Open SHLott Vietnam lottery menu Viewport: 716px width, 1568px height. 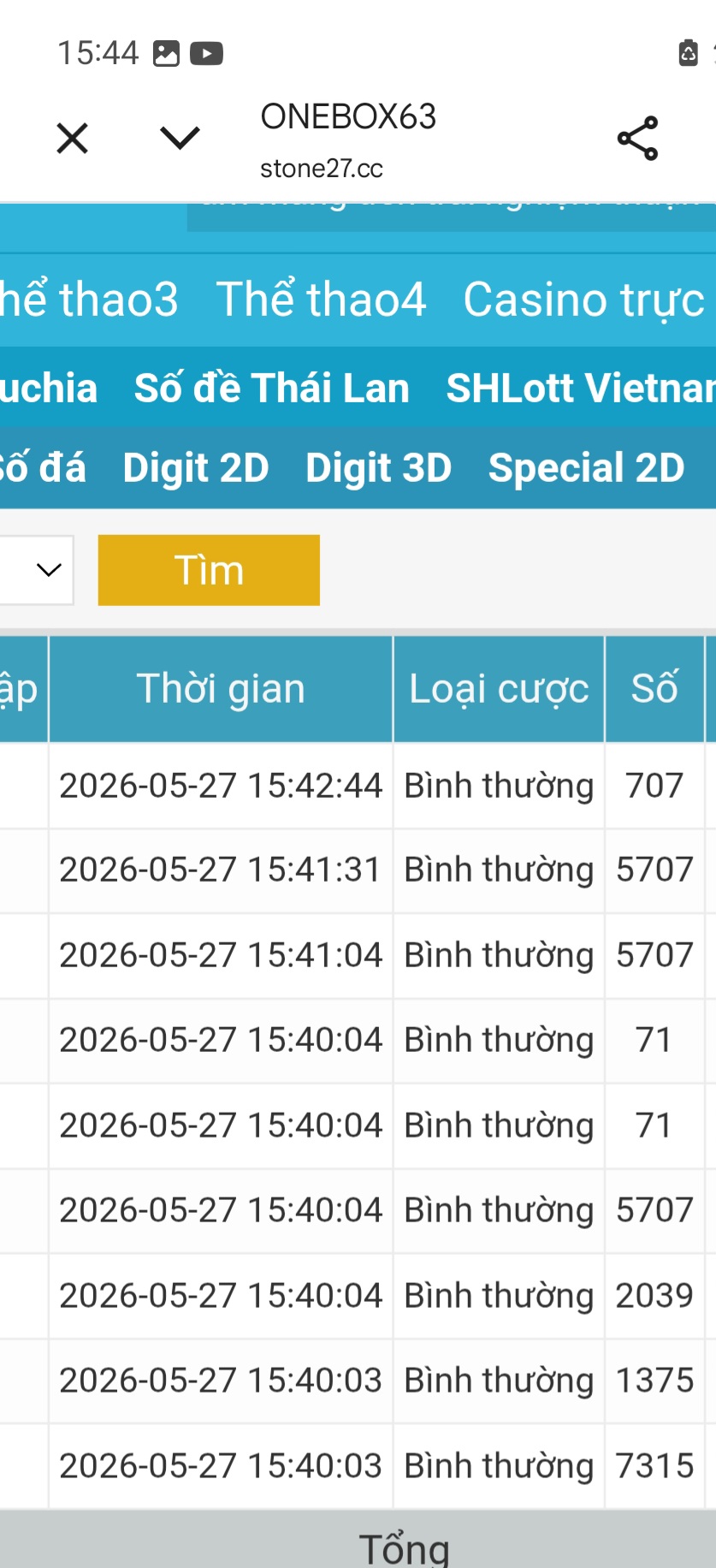pos(581,388)
